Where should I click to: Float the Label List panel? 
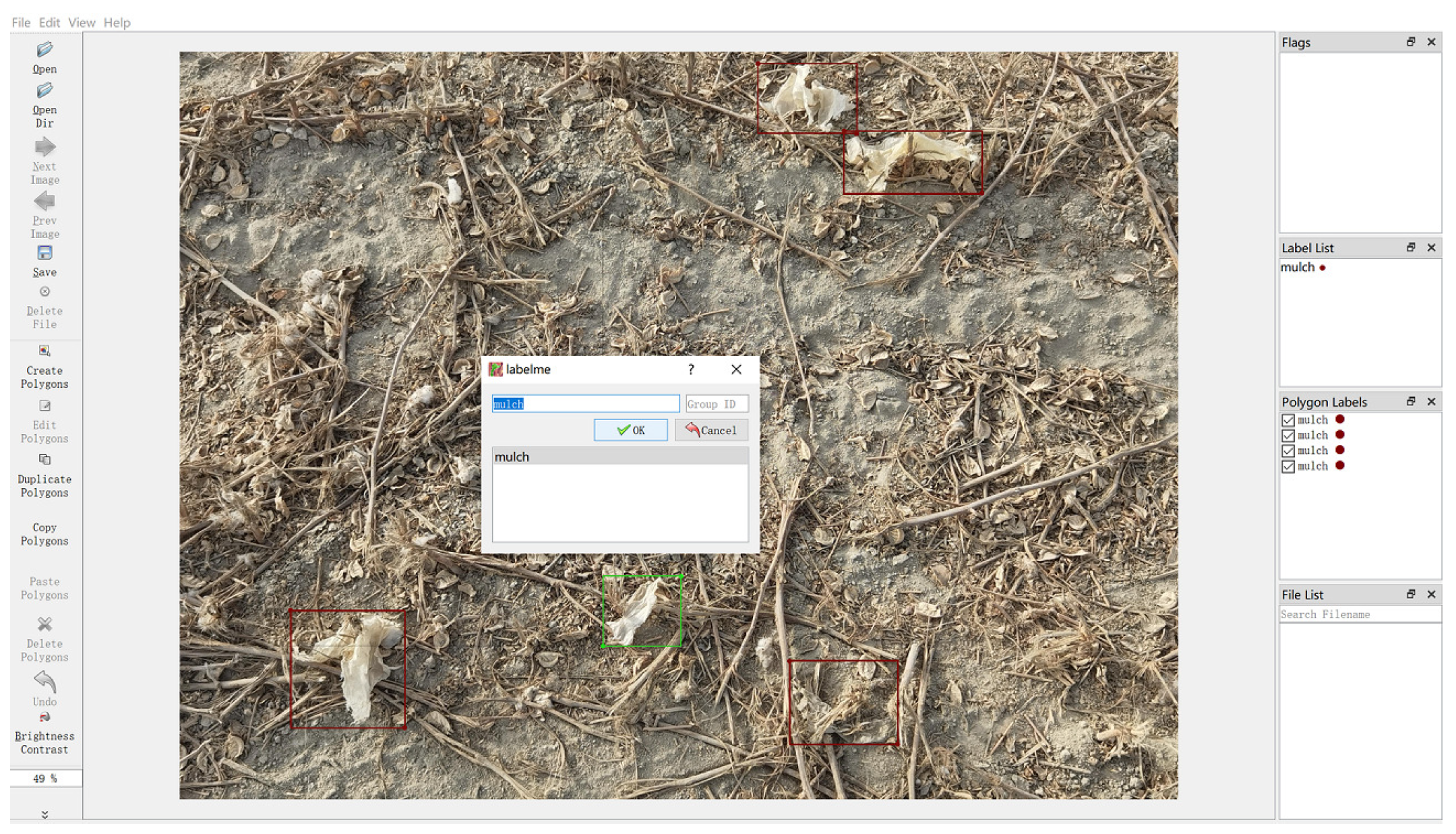point(1411,247)
